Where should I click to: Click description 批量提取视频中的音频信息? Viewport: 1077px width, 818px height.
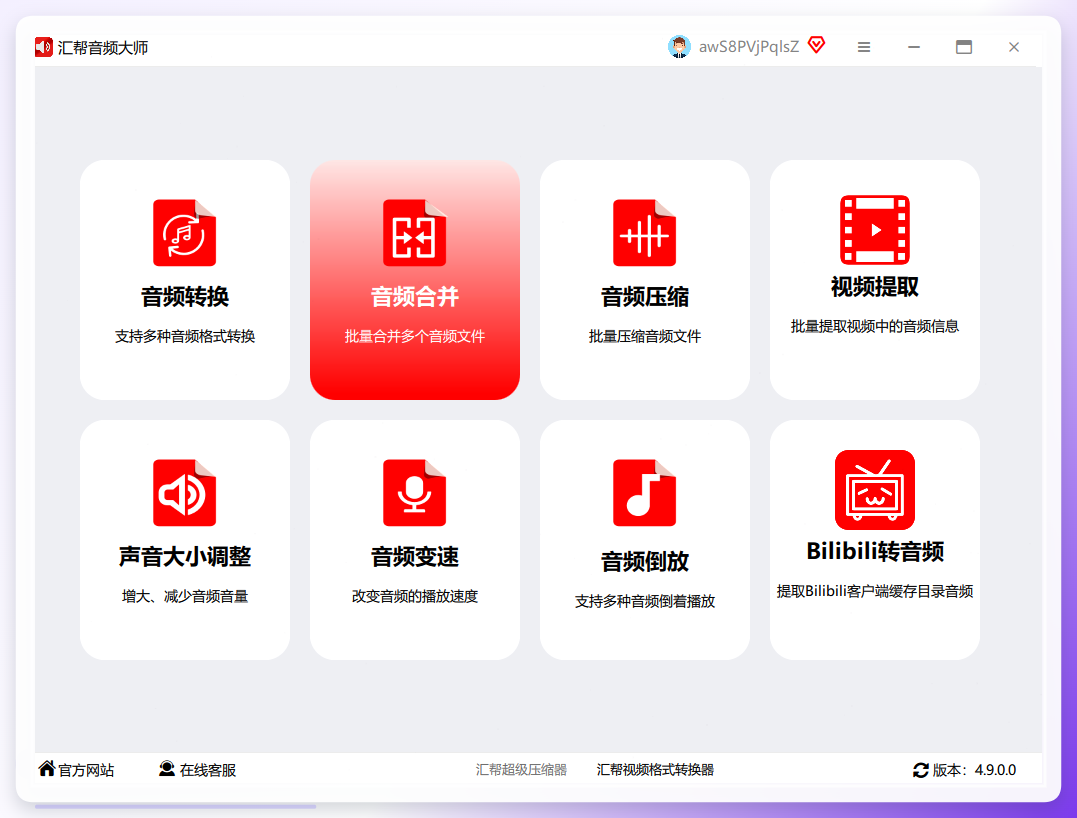click(874, 326)
